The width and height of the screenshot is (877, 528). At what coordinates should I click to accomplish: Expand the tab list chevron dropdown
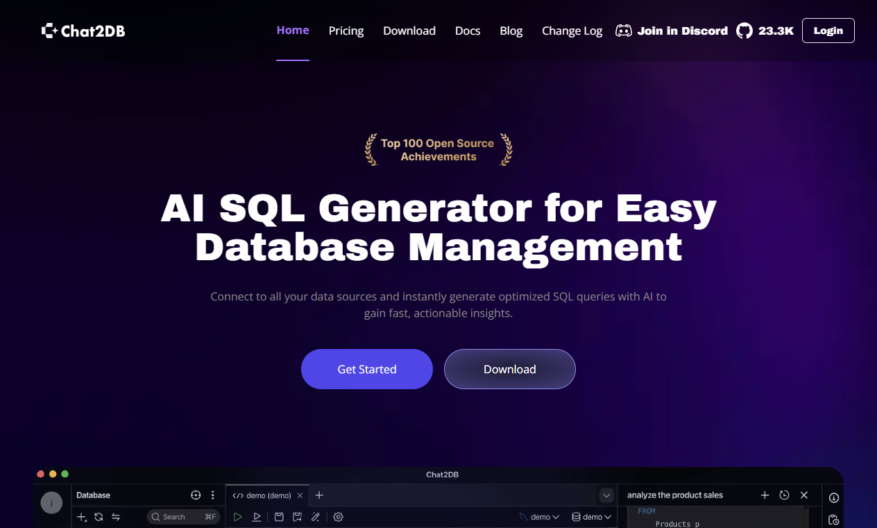tap(606, 496)
